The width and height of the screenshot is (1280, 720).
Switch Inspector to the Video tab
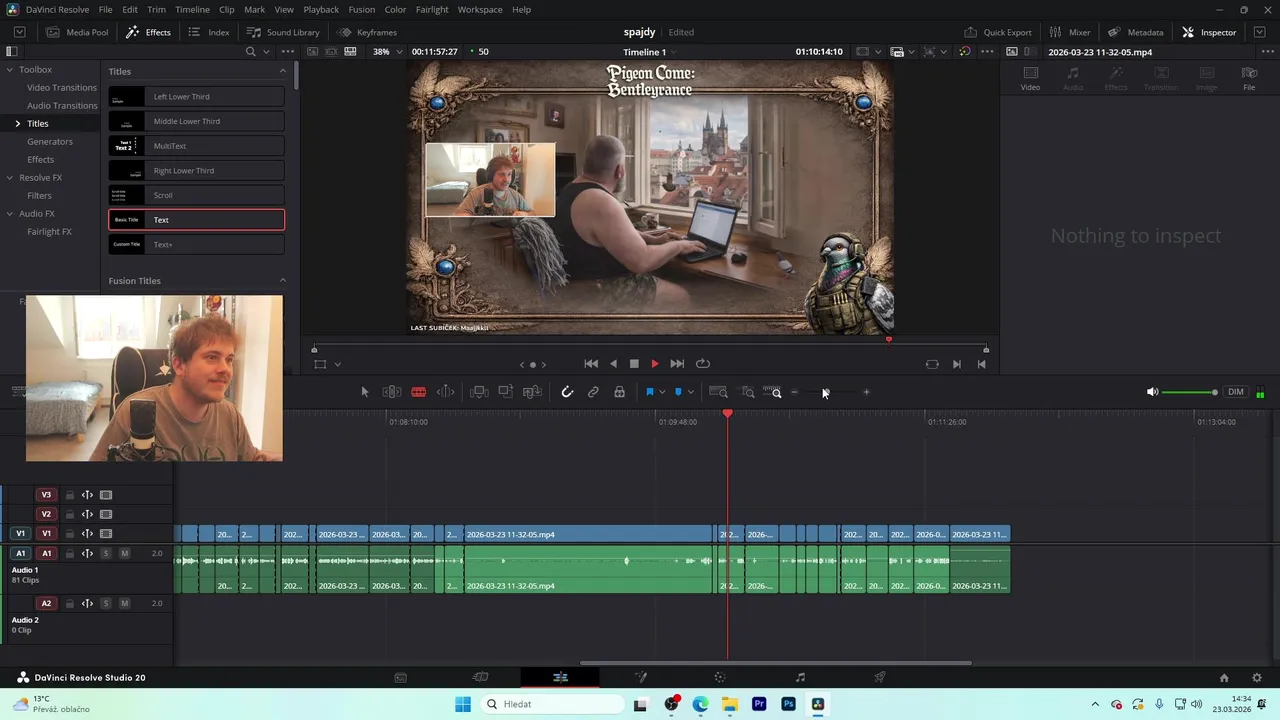point(1030,78)
